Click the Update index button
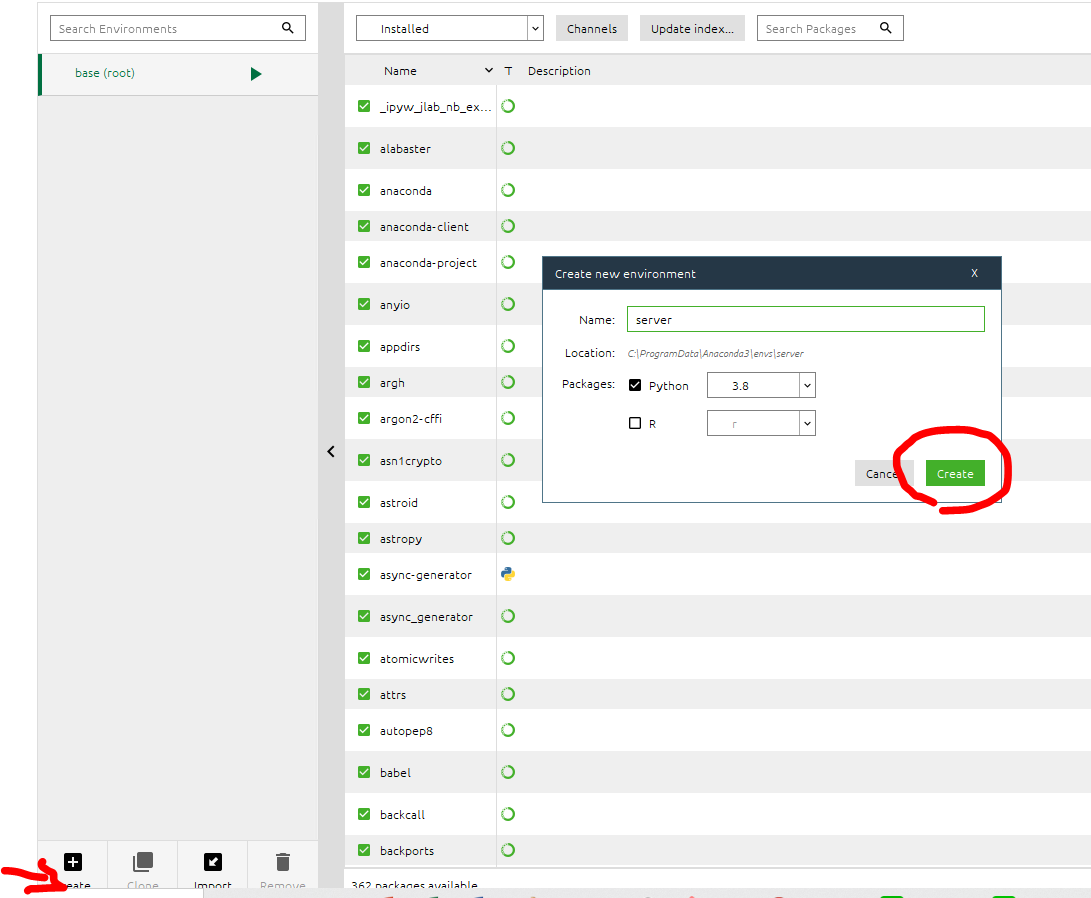This screenshot has width=1091, height=898. coord(692,29)
